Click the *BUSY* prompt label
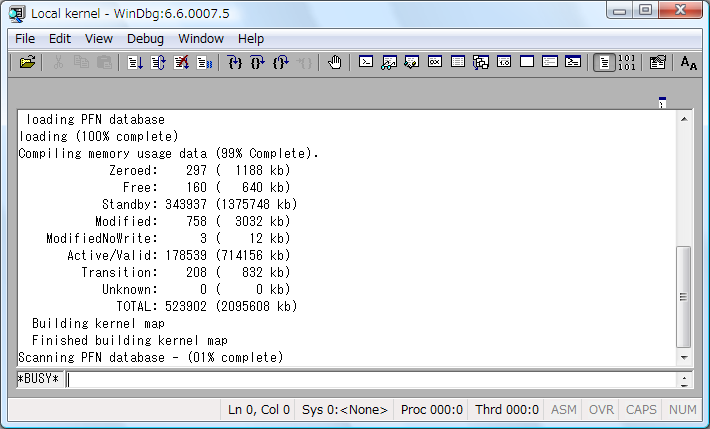The image size is (710, 429). click(38, 379)
